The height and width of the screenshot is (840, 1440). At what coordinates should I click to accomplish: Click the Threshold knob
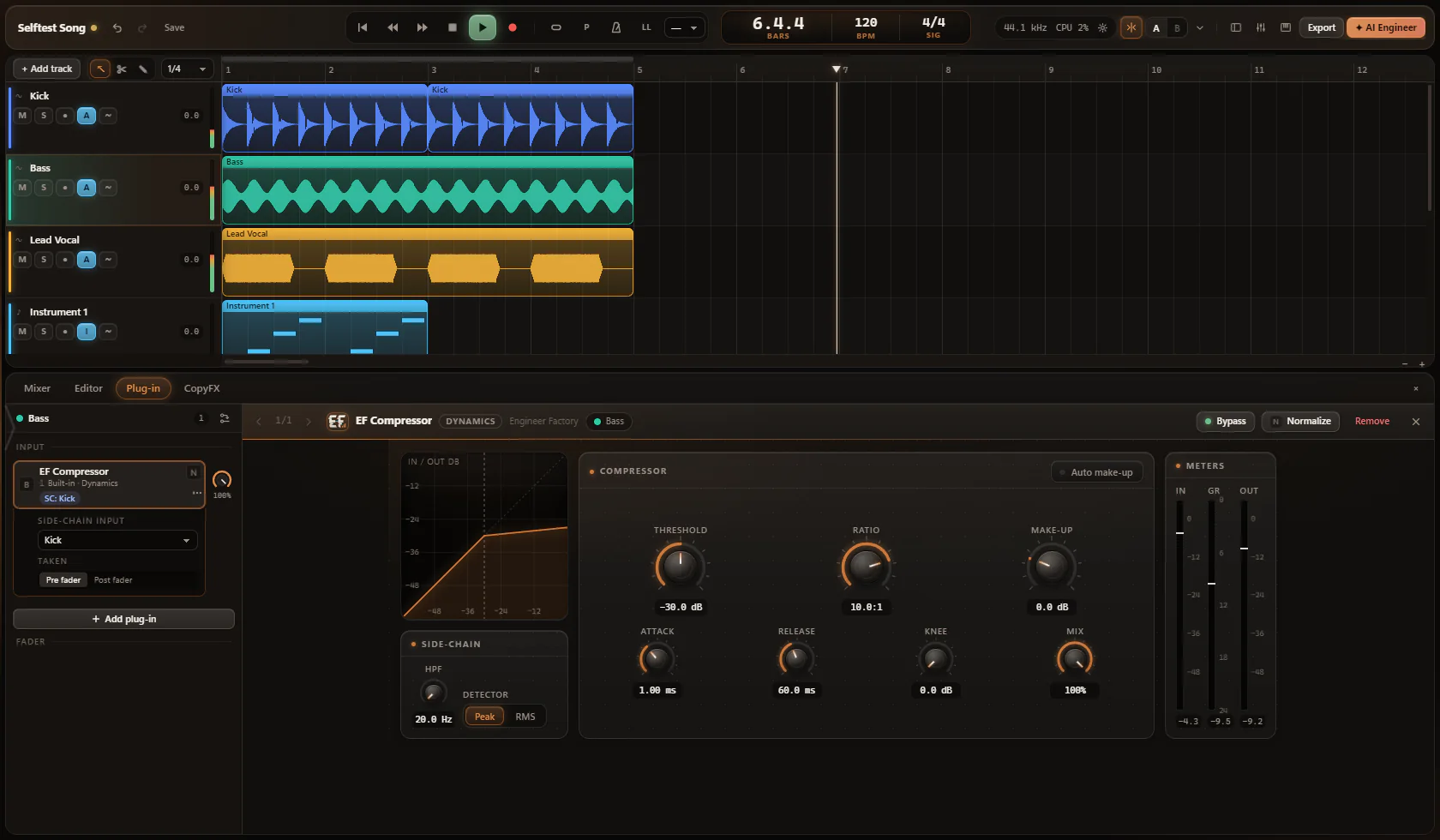click(681, 566)
